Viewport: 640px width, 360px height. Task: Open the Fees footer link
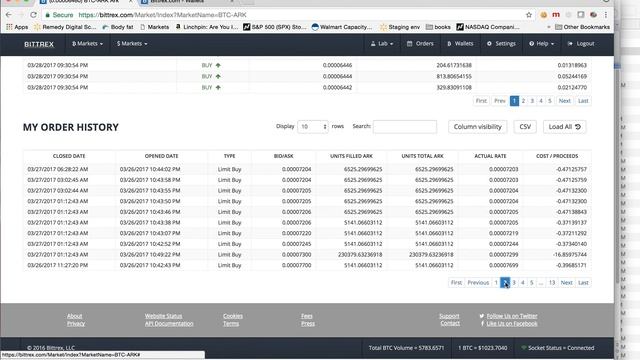(x=307, y=316)
